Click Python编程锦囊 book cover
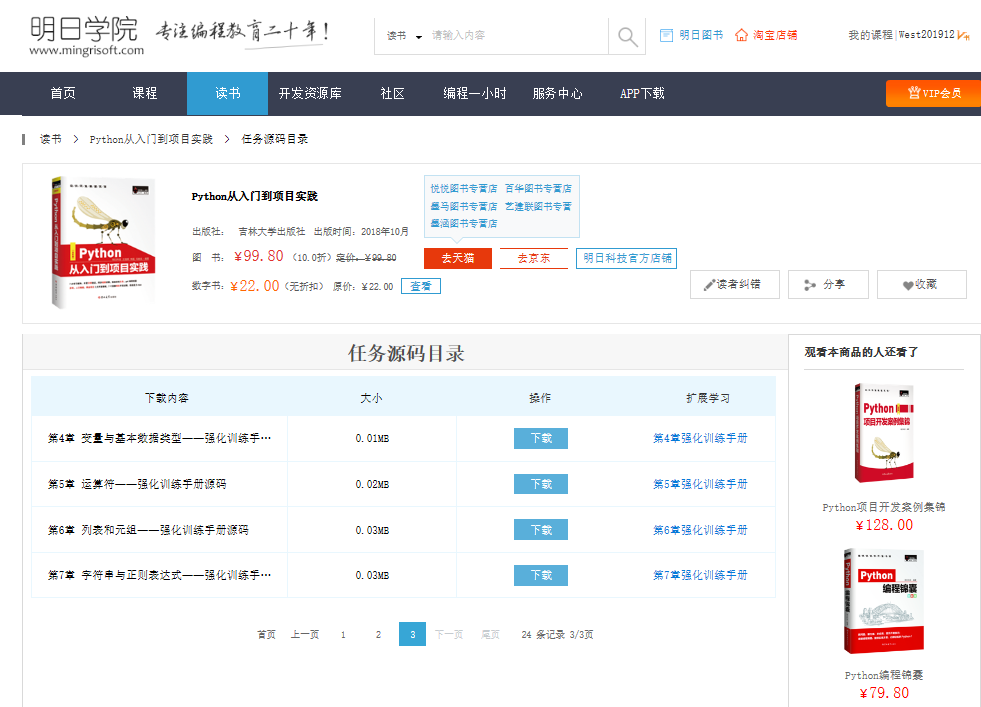The image size is (981, 707). pos(883,601)
